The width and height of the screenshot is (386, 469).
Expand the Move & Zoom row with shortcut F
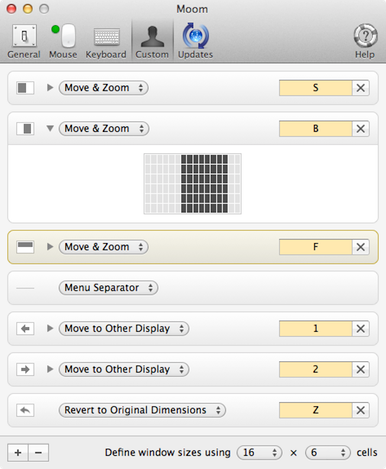[50, 247]
